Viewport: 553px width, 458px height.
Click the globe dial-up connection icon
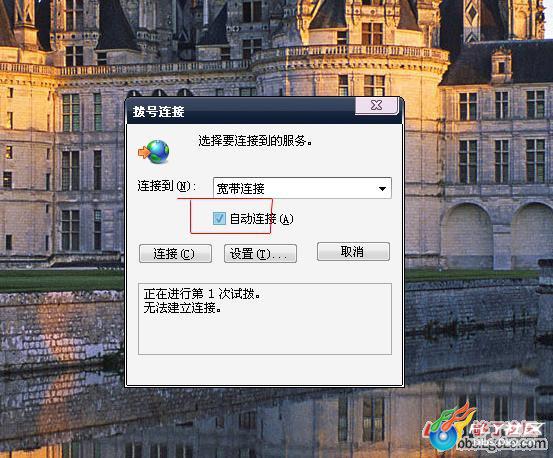tap(158, 152)
